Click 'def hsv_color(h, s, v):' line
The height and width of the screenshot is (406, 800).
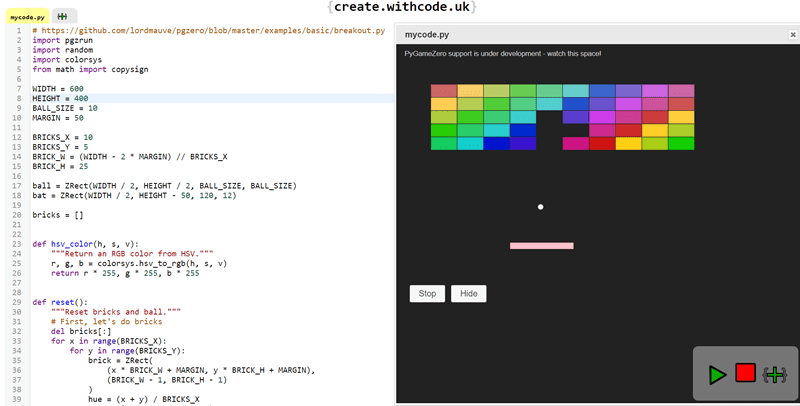click(85, 244)
